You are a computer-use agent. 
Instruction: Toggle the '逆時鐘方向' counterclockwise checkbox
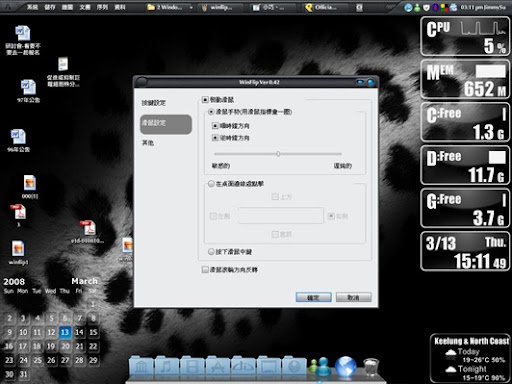215,138
